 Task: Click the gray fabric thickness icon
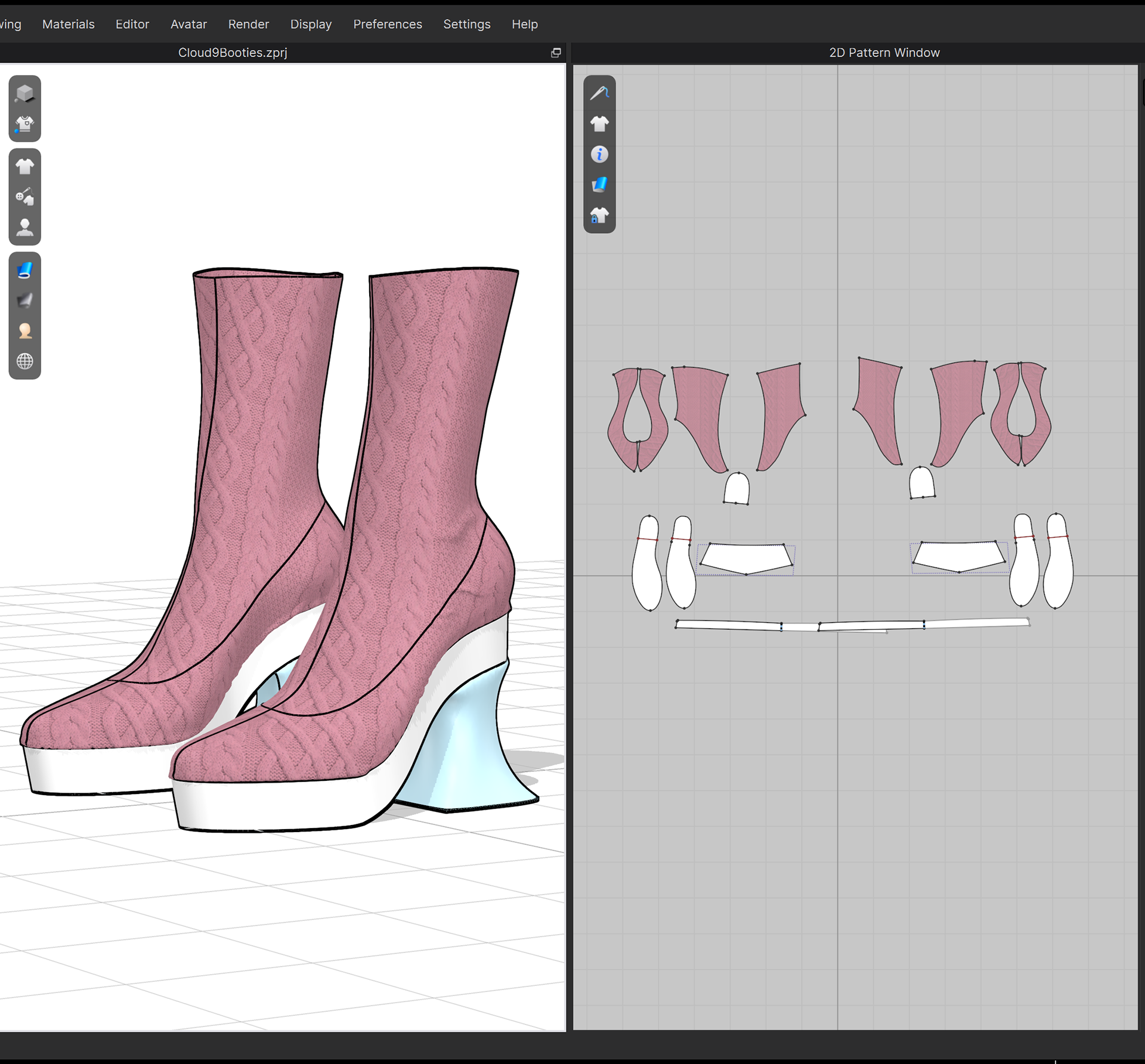[24, 301]
